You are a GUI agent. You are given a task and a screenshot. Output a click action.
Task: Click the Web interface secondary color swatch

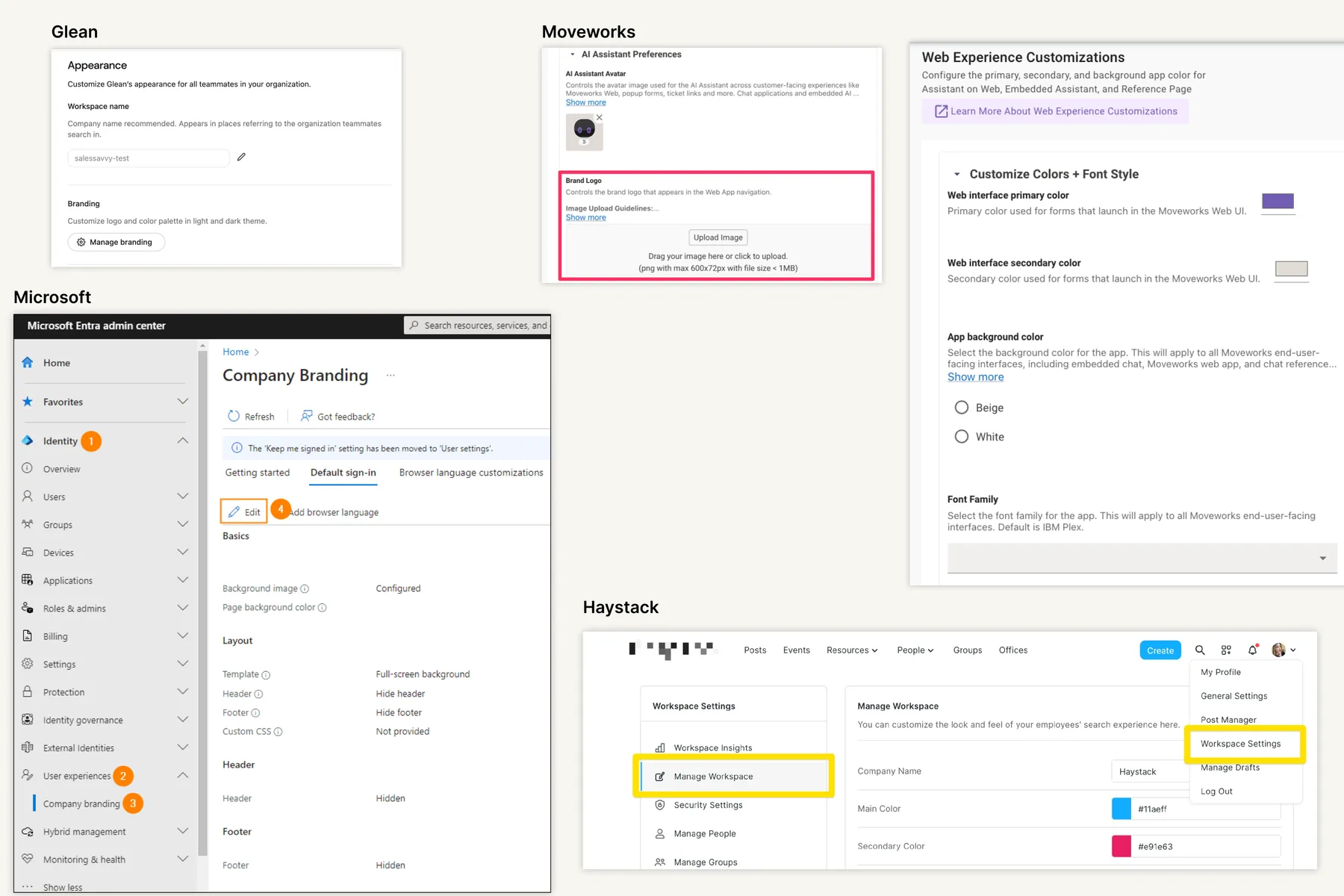coord(1292,269)
